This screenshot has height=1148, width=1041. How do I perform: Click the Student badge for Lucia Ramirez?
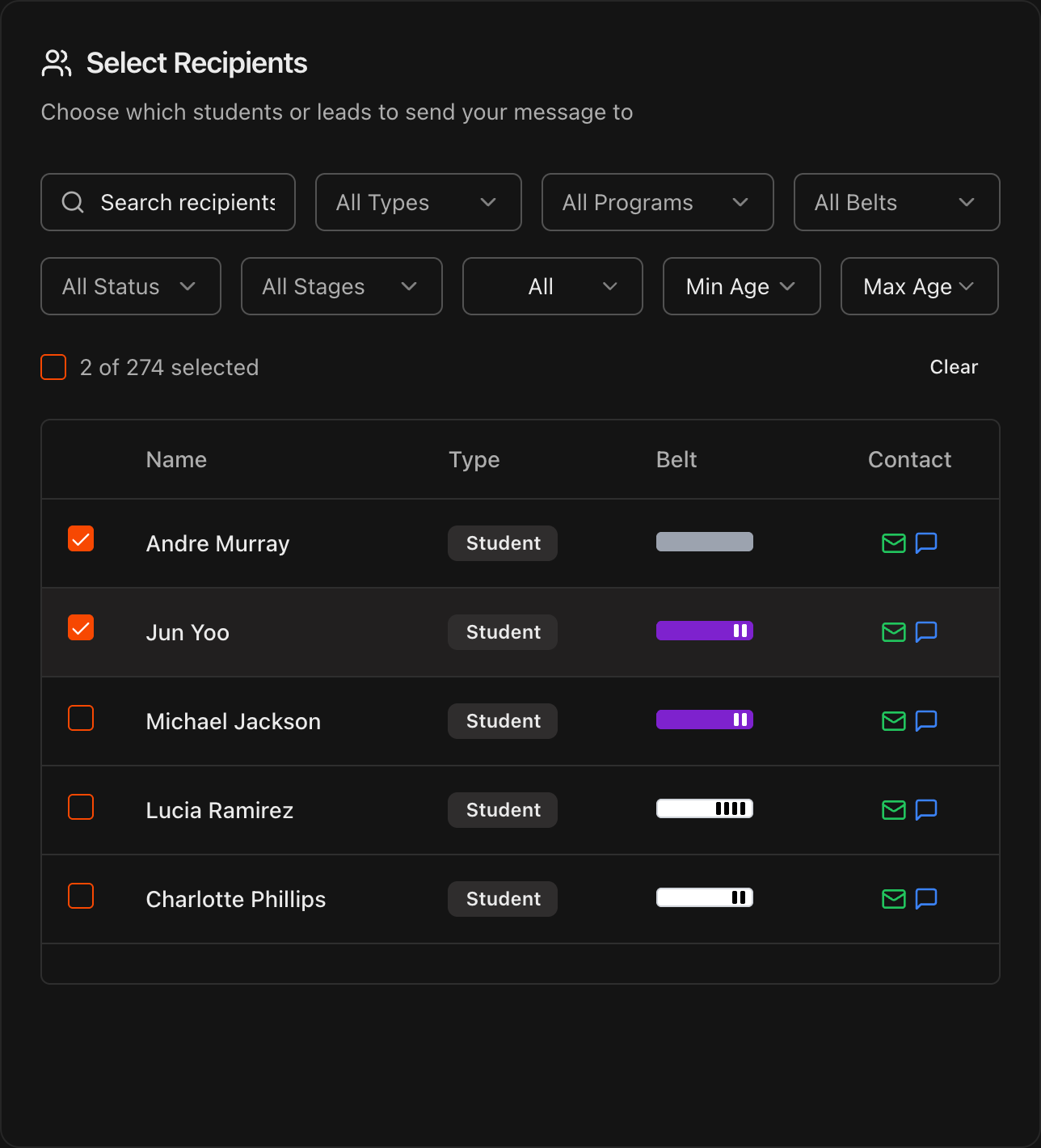click(x=503, y=810)
